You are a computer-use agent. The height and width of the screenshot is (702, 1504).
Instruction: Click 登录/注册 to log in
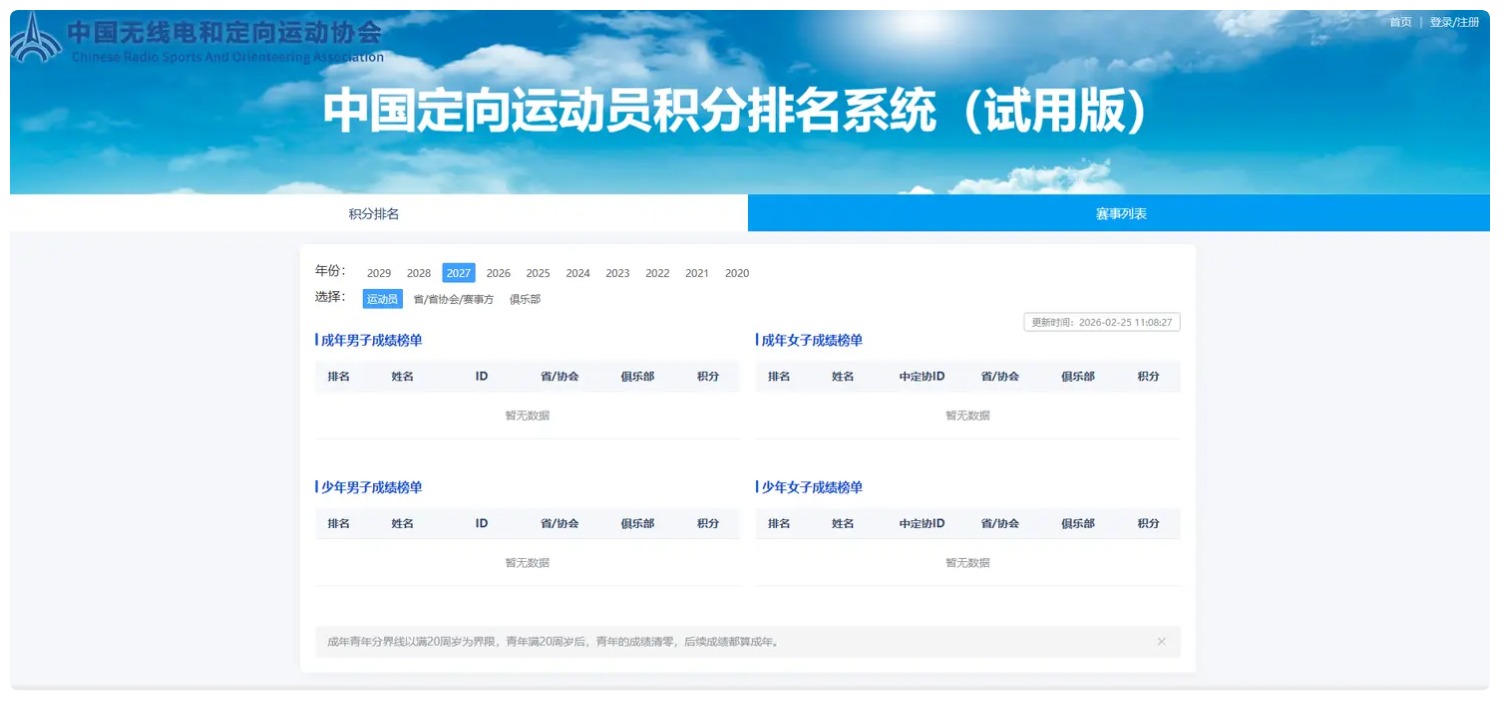pyautogui.click(x=1455, y=20)
